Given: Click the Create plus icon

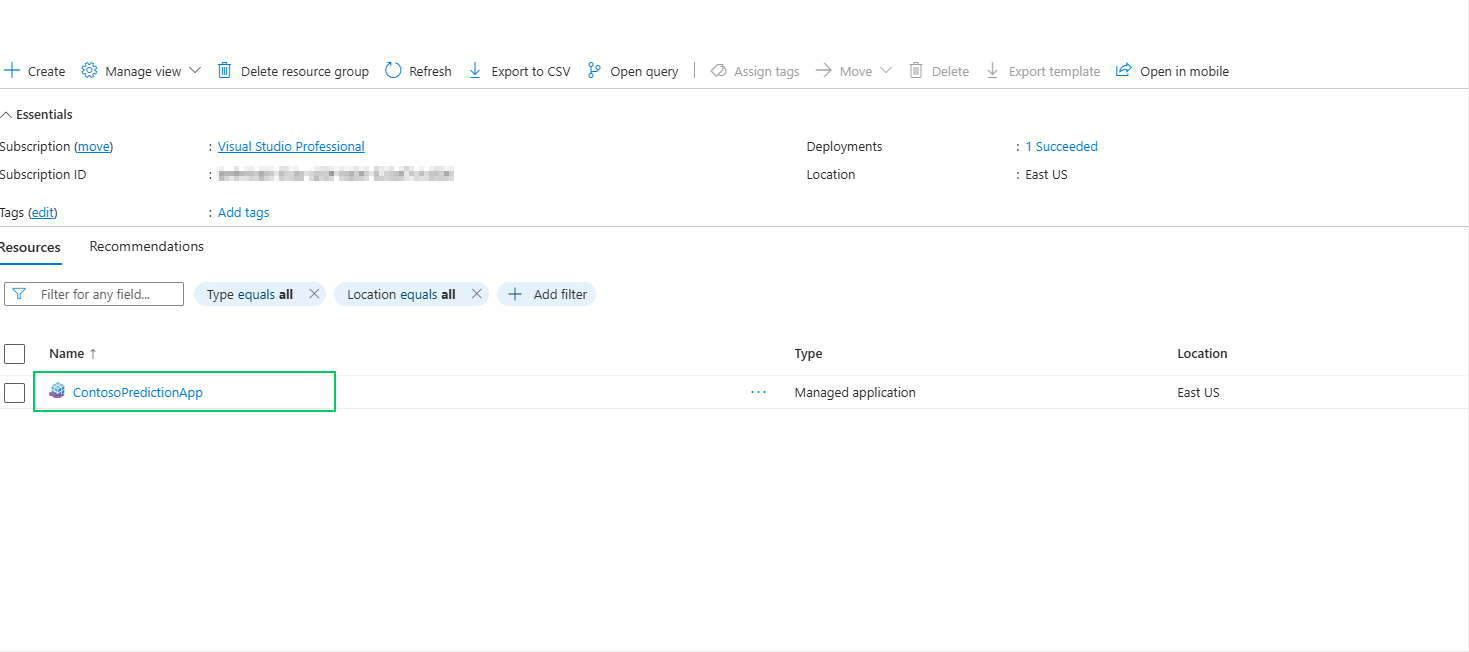Looking at the screenshot, I should click(12, 71).
